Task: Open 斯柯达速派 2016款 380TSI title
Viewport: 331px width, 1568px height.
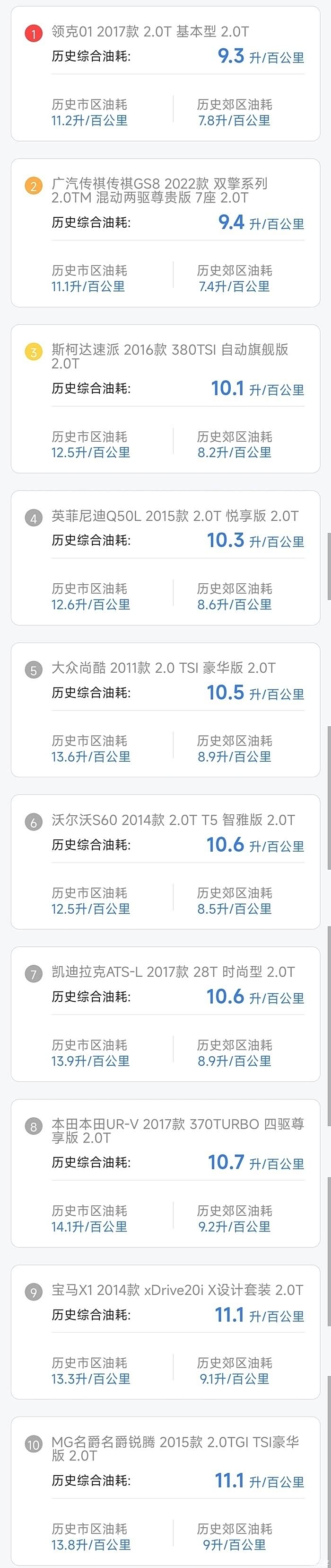Action: point(170,356)
